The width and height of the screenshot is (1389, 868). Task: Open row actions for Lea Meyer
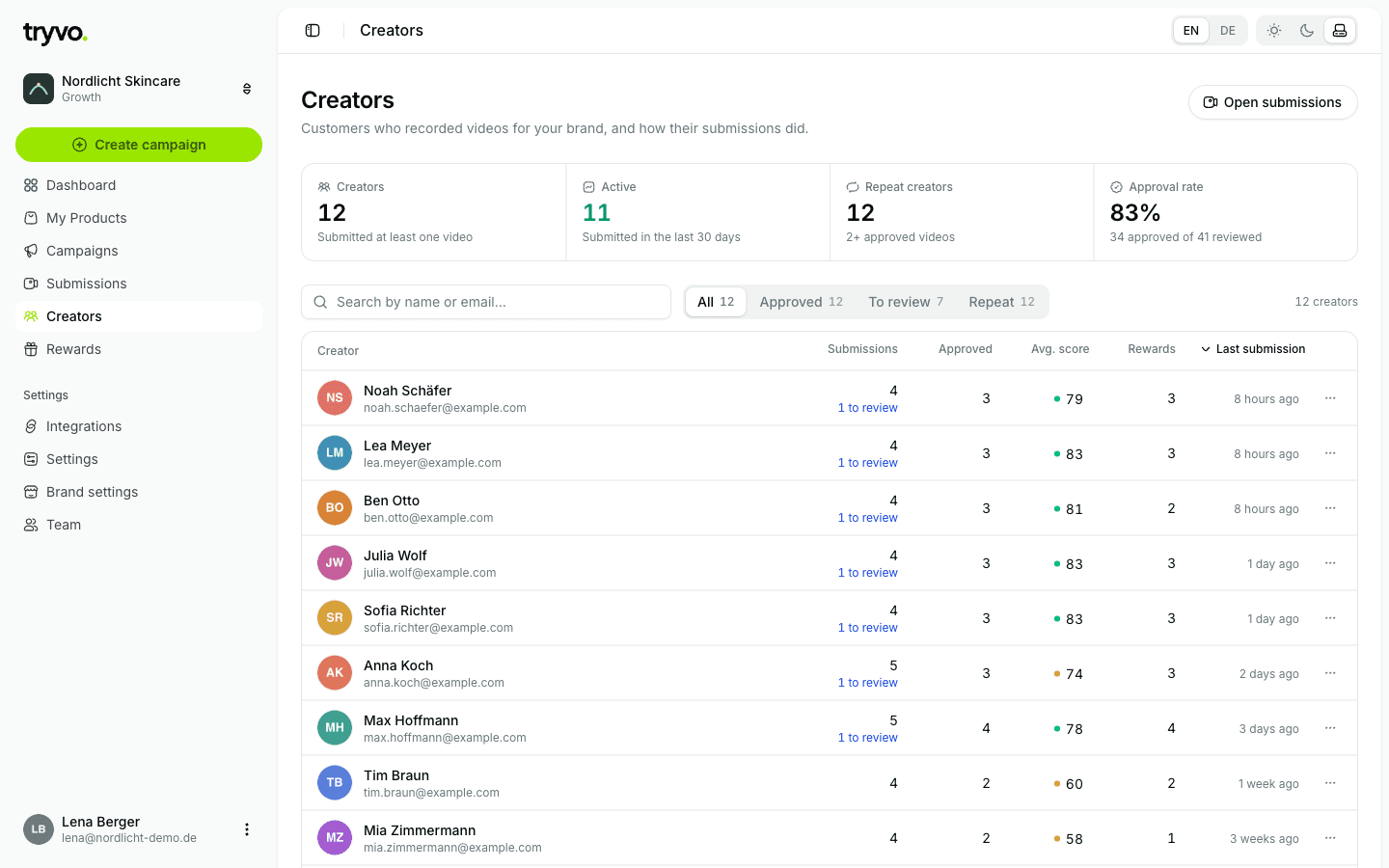tap(1330, 453)
